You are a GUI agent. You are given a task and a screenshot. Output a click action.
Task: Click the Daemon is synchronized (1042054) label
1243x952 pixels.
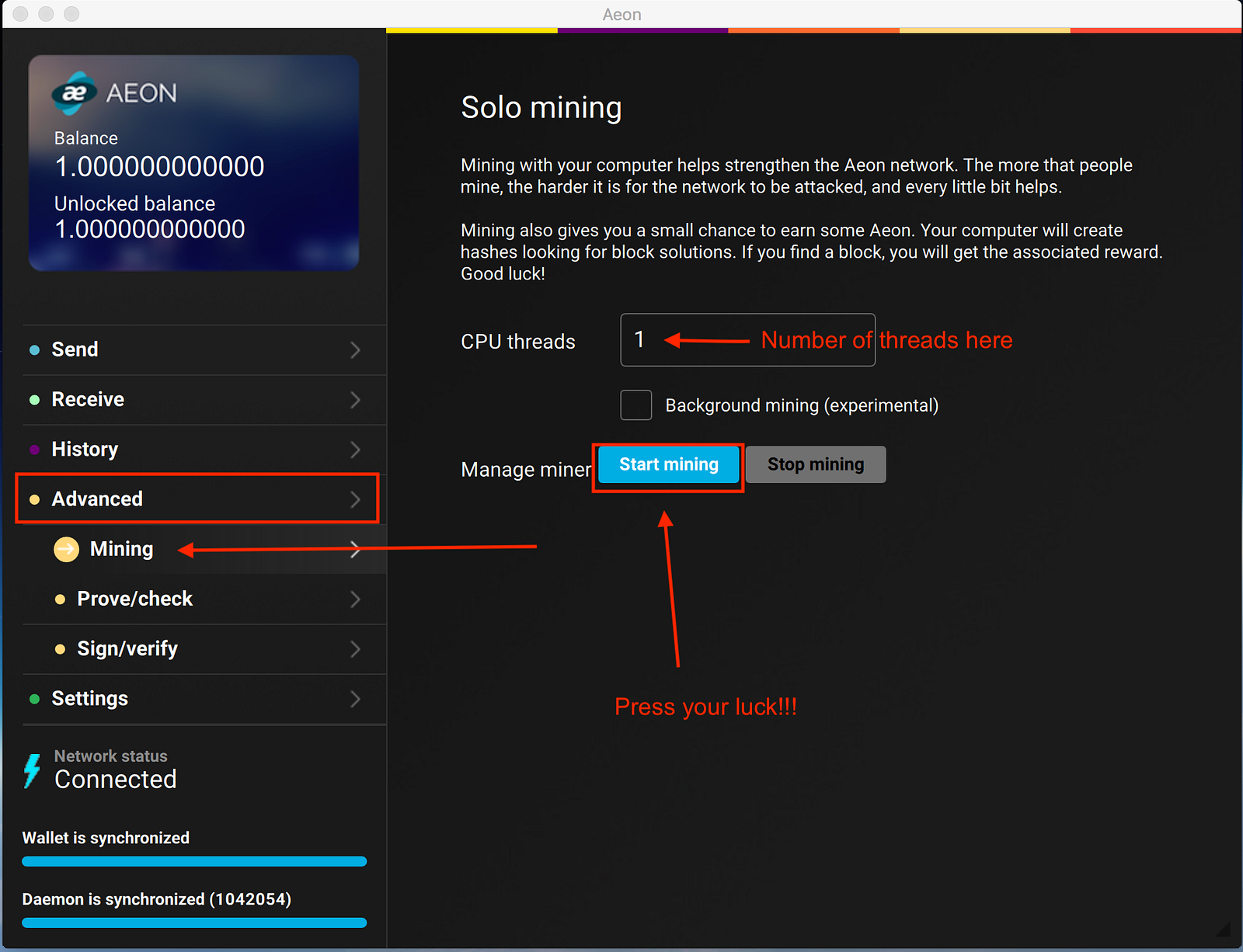coord(157,899)
